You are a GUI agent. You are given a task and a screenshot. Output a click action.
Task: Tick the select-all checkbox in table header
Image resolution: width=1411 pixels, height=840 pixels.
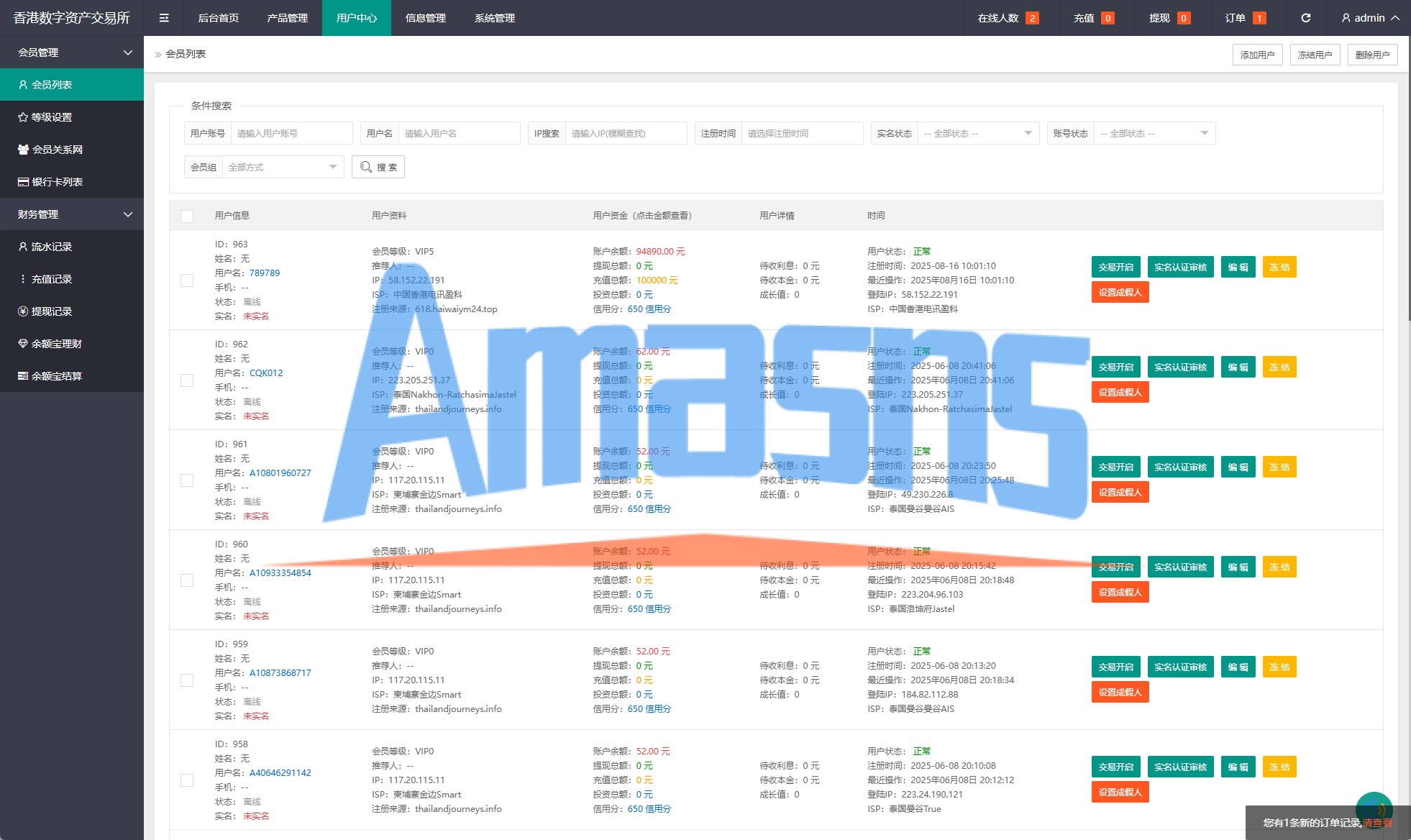pos(187,216)
